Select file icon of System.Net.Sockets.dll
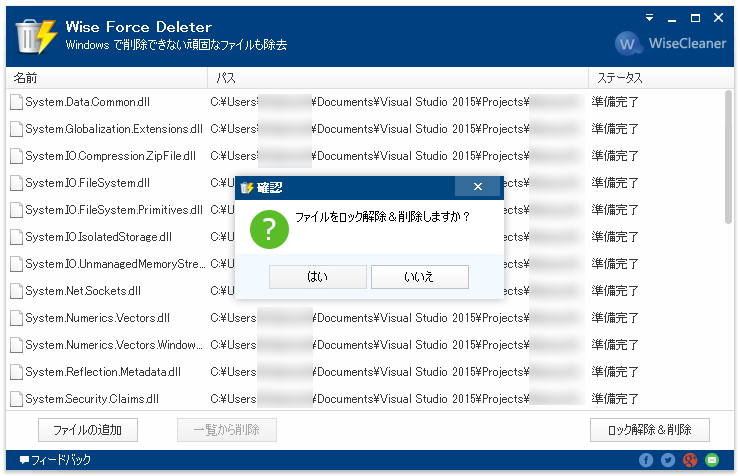The height and width of the screenshot is (476, 740). click(17, 291)
